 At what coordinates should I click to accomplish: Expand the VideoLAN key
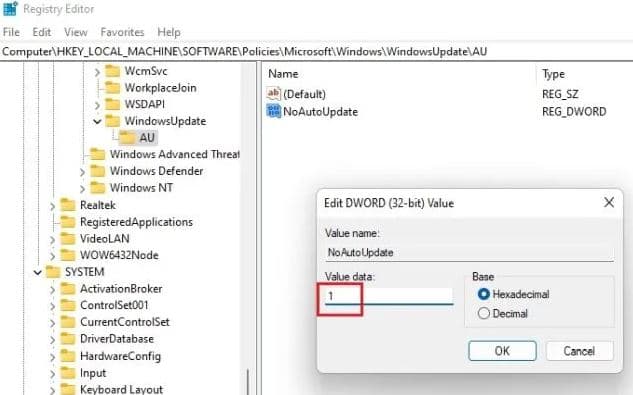52,240
